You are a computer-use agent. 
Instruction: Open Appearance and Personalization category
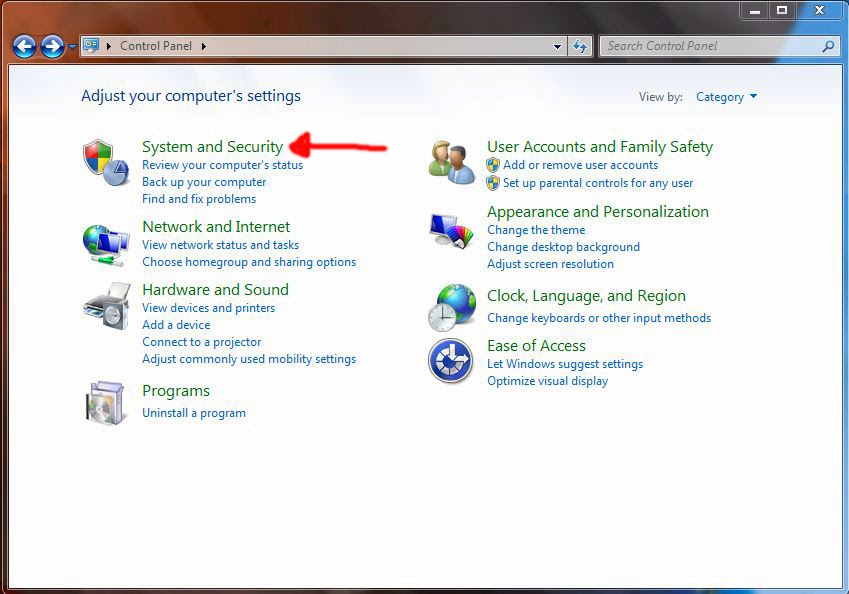[x=598, y=212]
